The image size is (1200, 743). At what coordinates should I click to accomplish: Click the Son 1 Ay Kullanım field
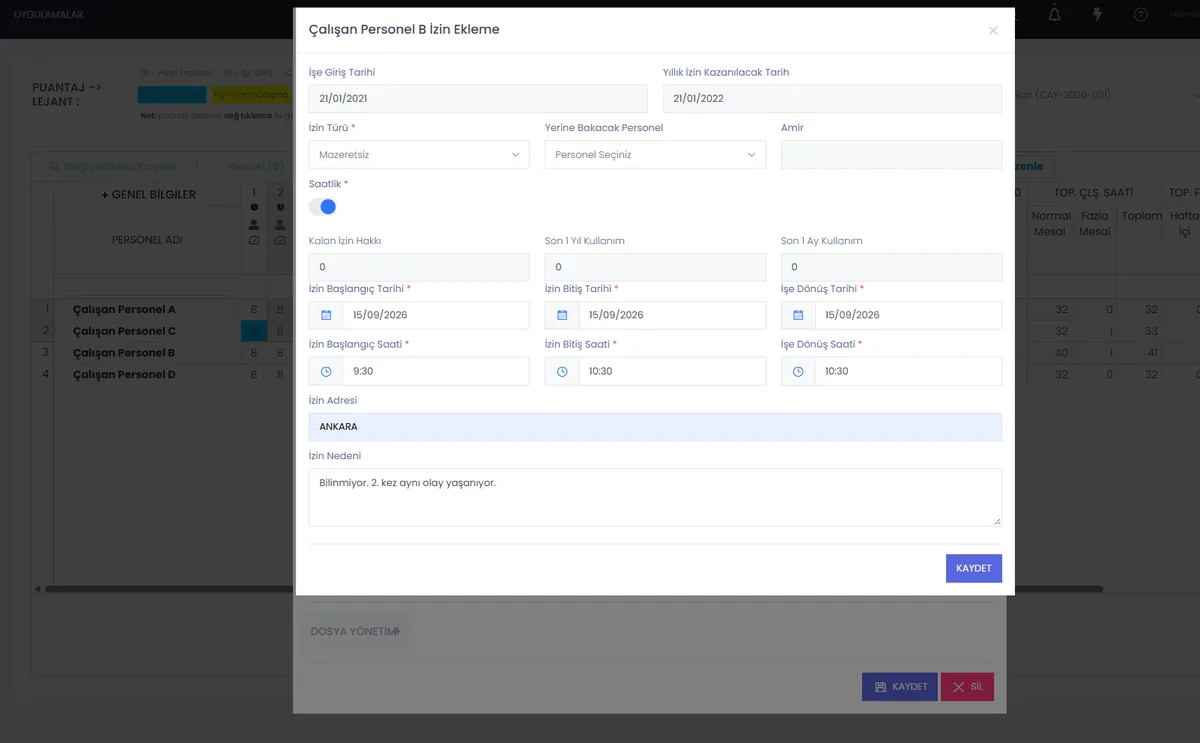pyautogui.click(x=891, y=267)
